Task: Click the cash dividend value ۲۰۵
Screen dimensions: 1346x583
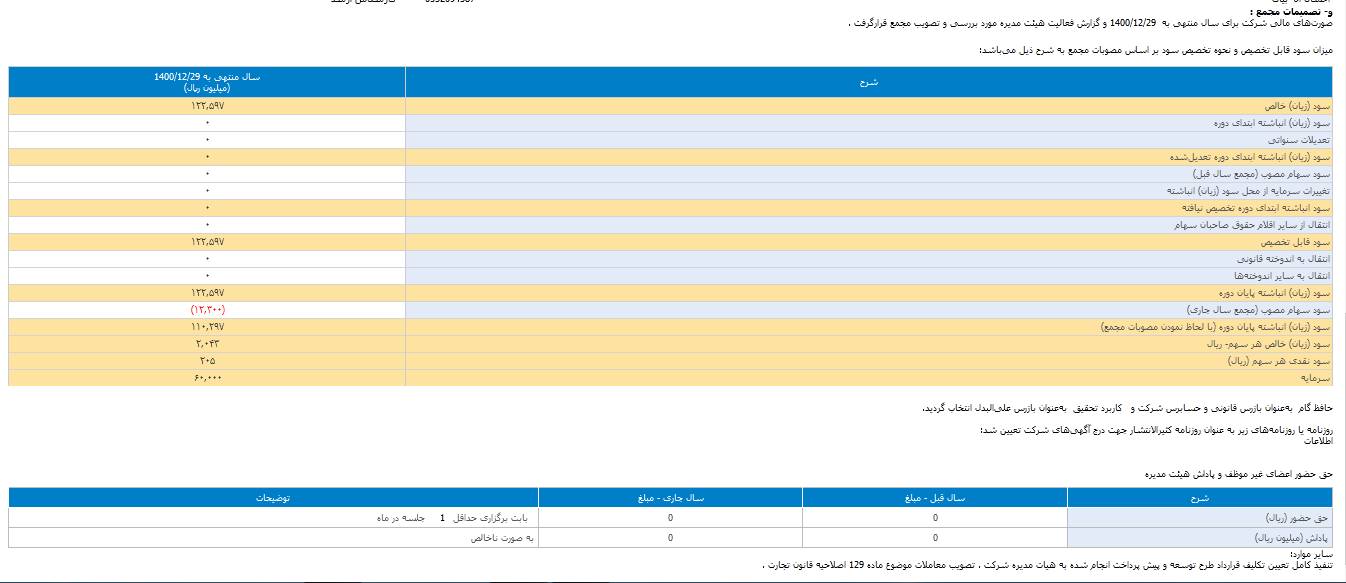Action: coord(207,361)
